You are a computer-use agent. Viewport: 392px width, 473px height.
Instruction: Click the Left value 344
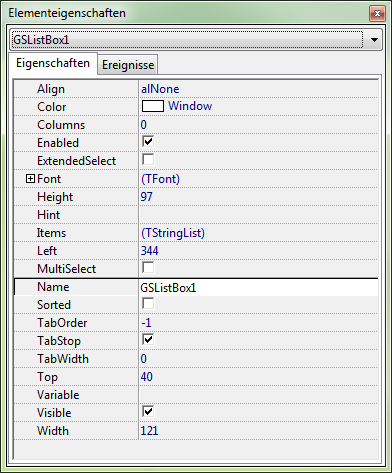(149, 251)
